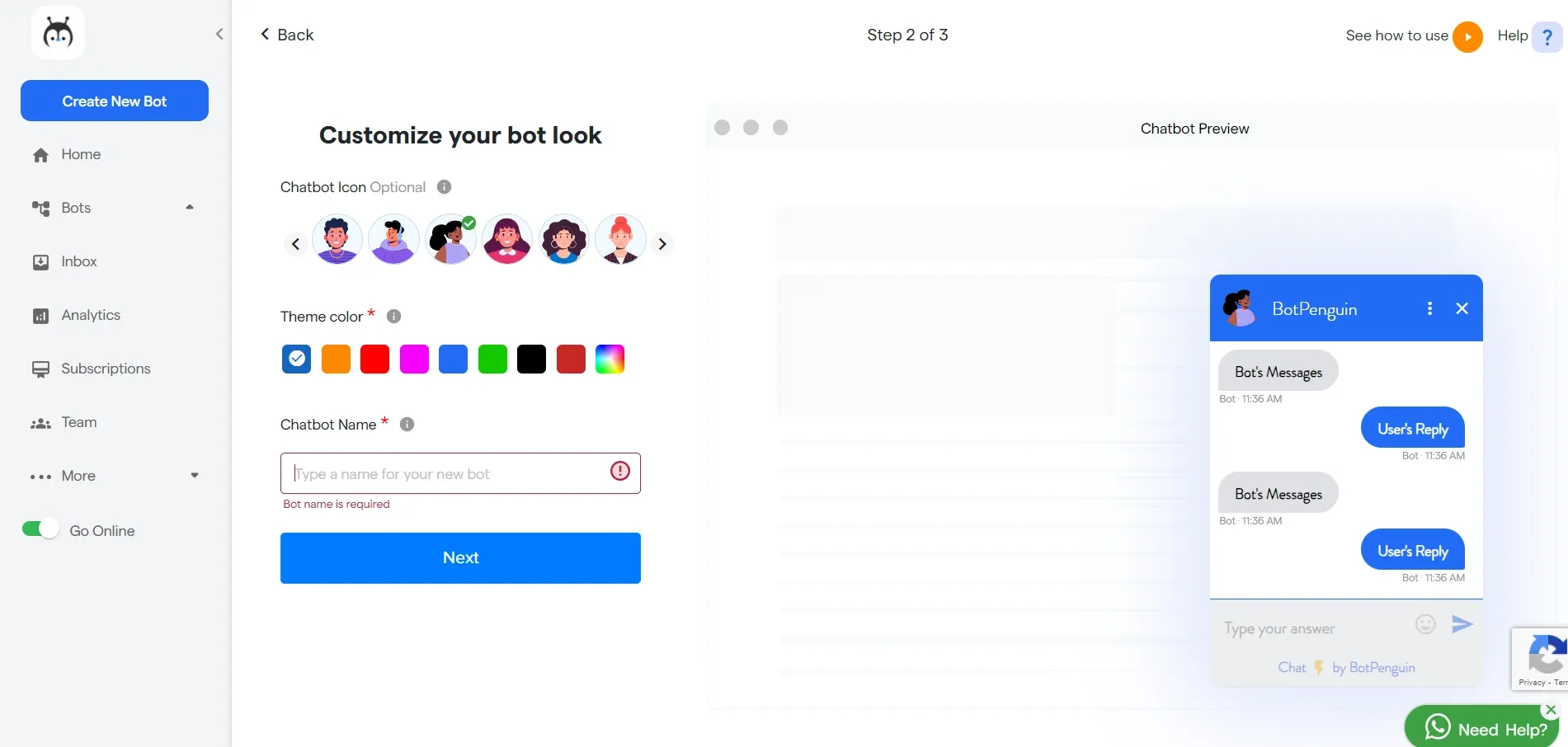The width and height of the screenshot is (1568, 747).
Task: Click the Help question mark icon
Action: point(1547,35)
